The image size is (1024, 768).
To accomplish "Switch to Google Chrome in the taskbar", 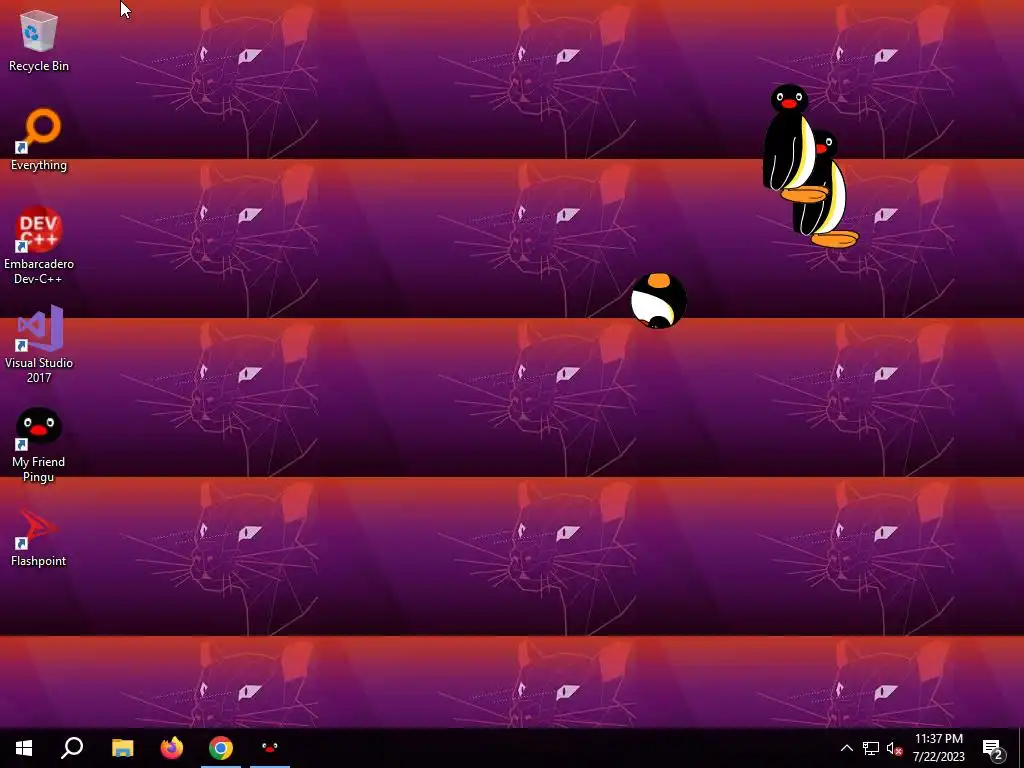I will [x=221, y=748].
